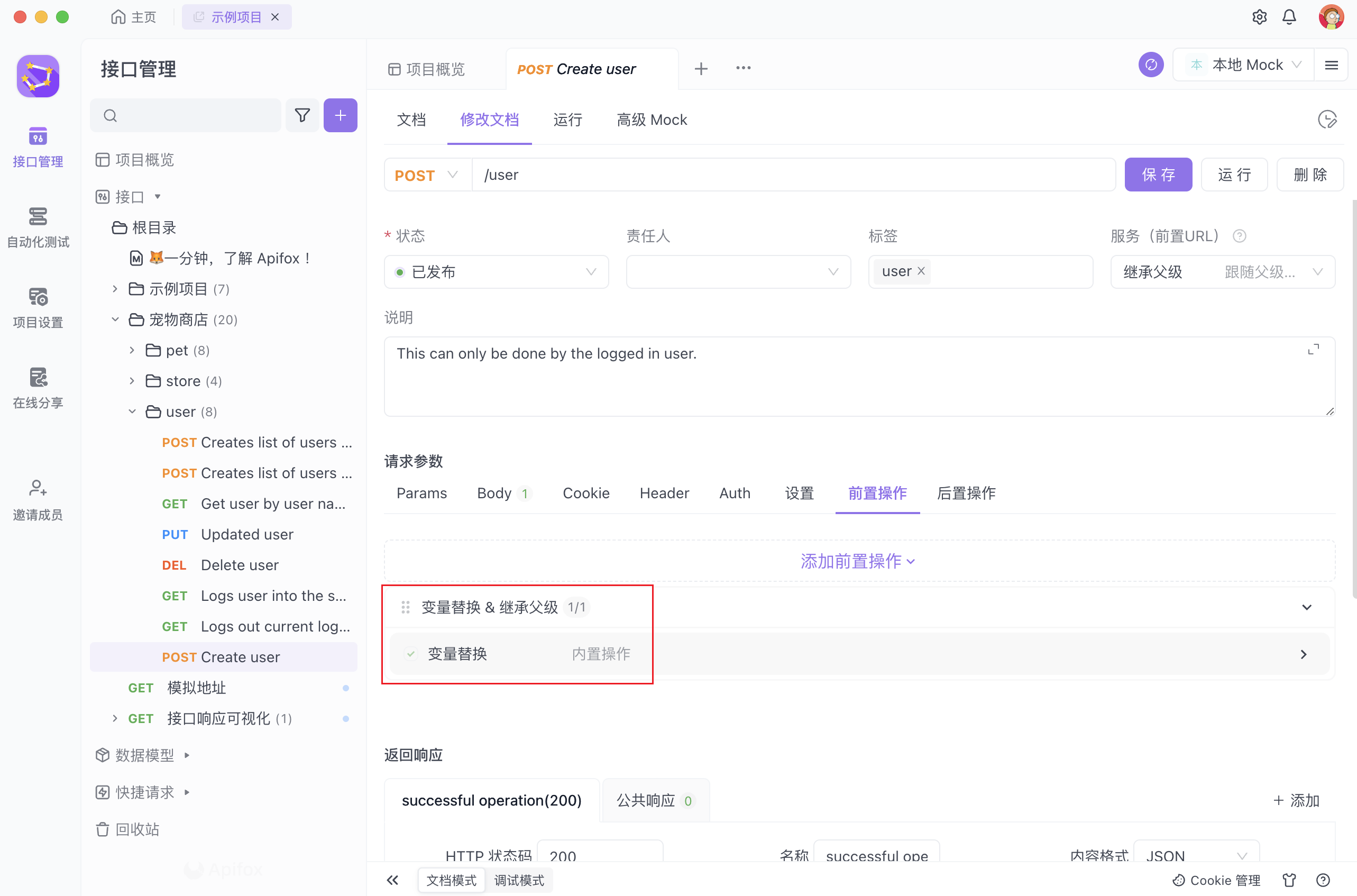
Task: Open the settings gear in the title bar
Action: 1259,16
